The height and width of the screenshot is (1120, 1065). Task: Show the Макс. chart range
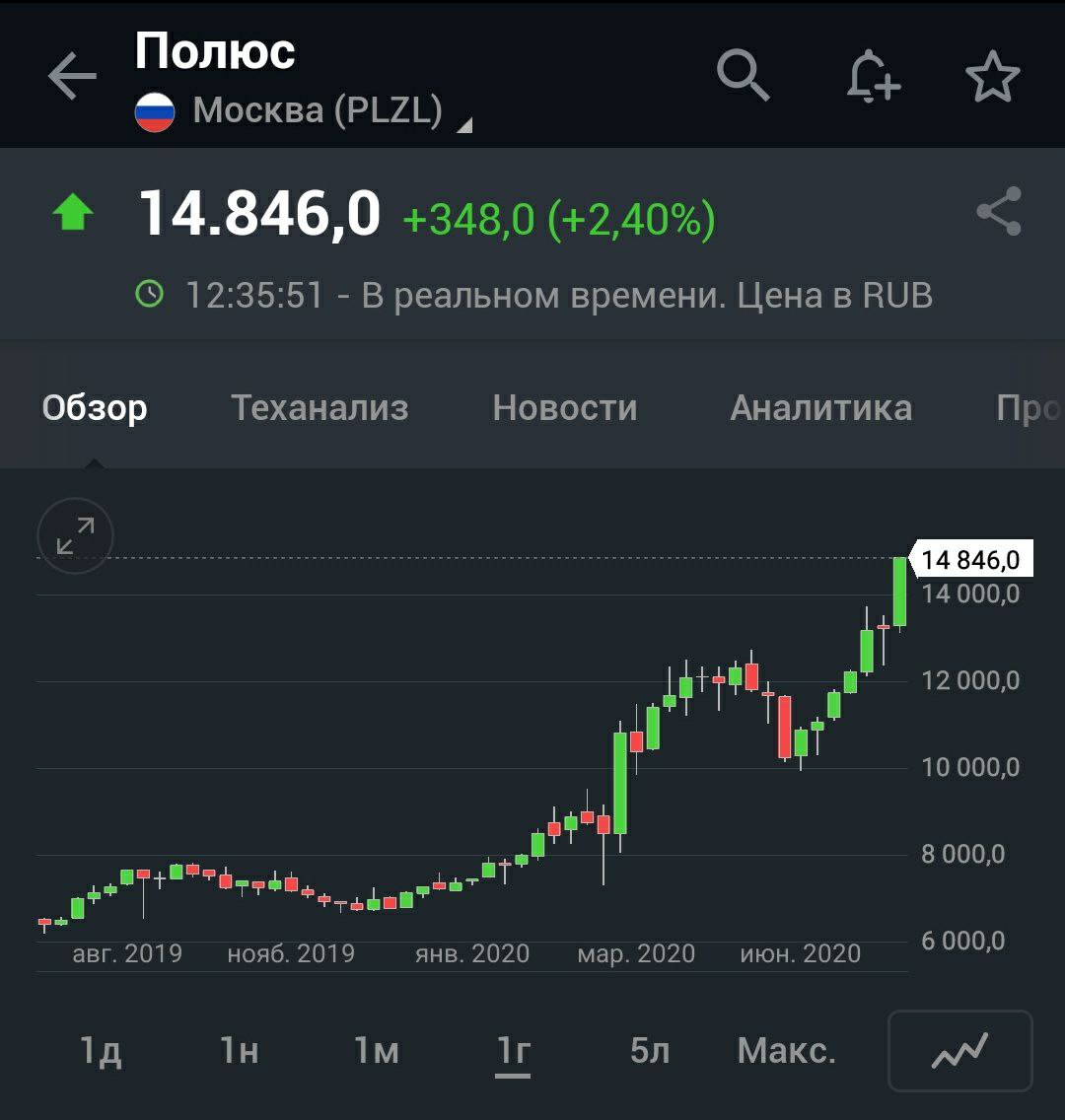786,1051
